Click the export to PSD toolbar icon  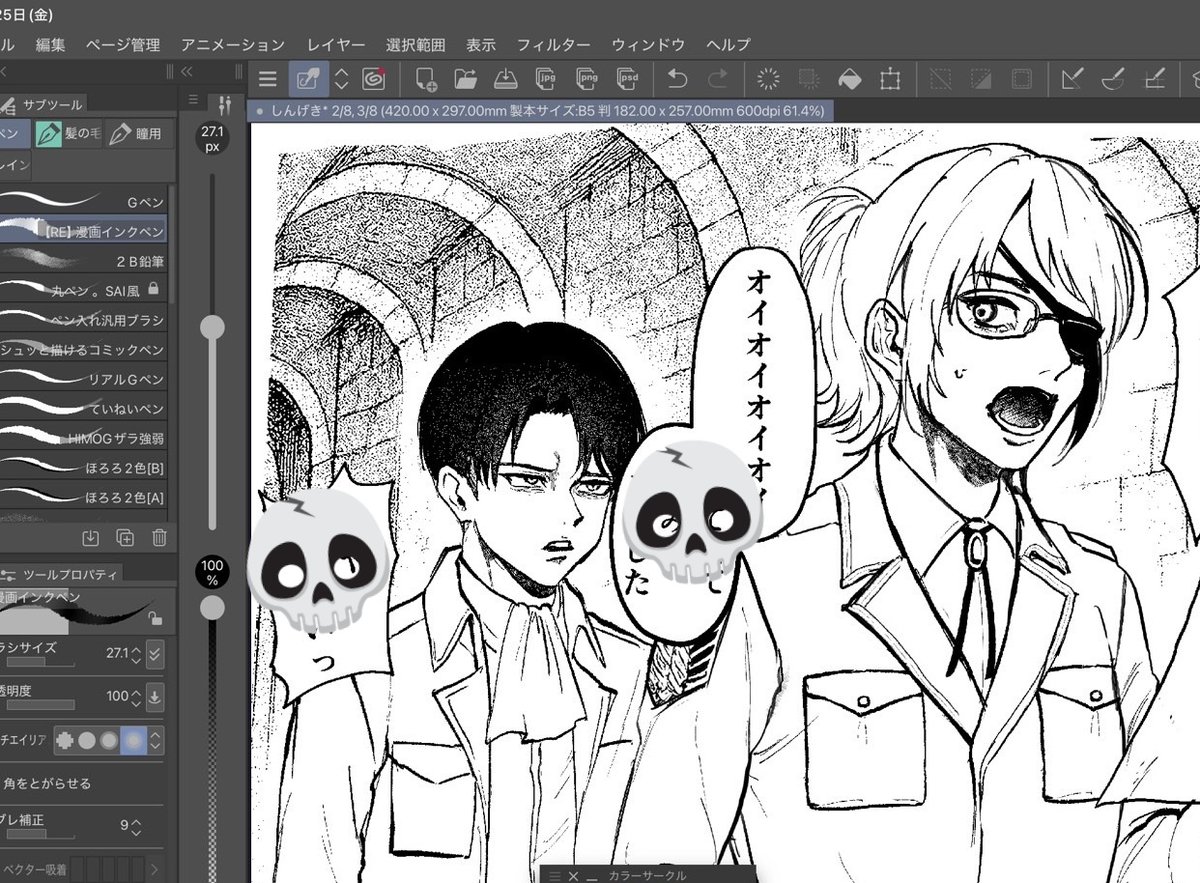[627, 78]
